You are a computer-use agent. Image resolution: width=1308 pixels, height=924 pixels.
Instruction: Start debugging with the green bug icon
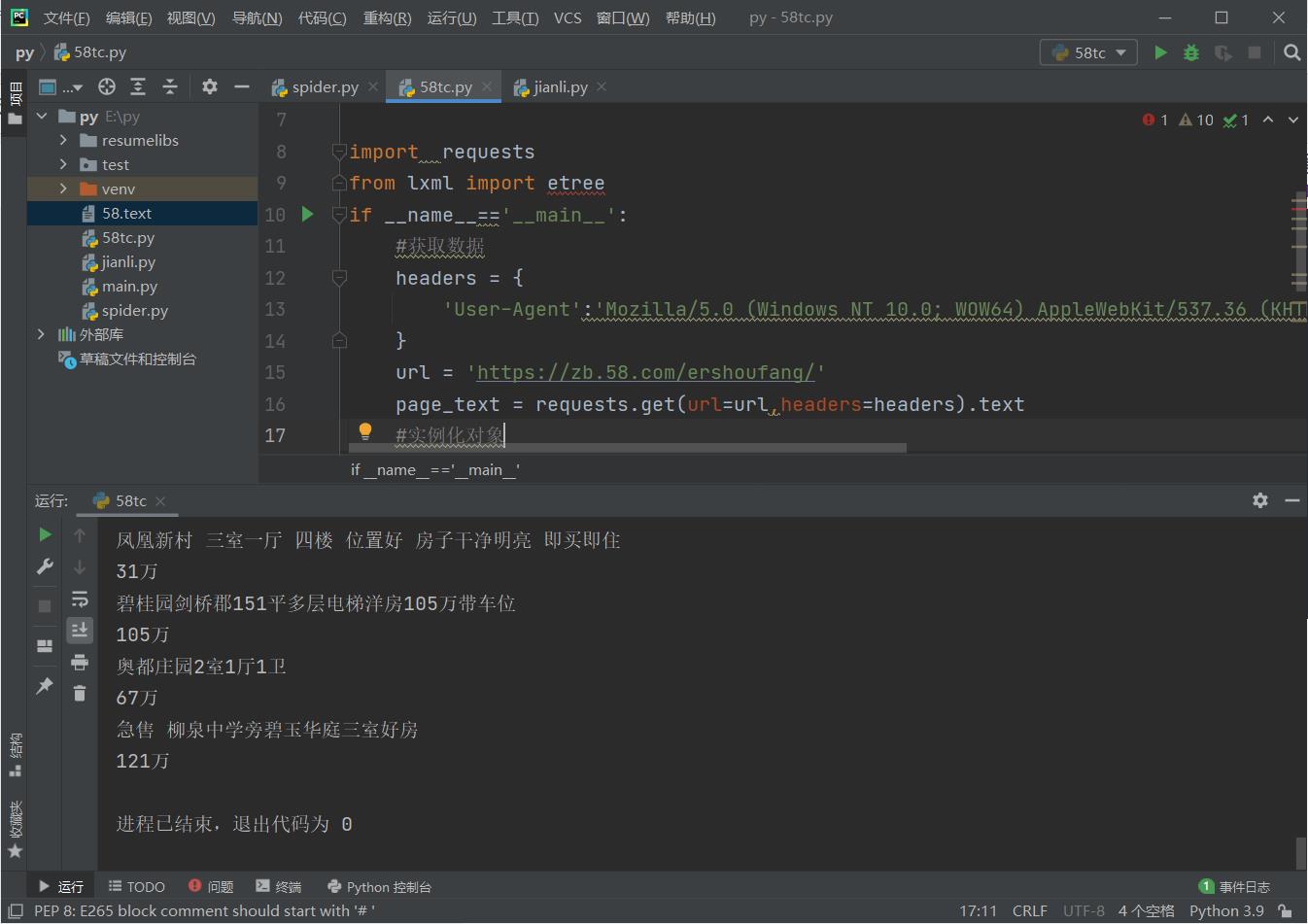coord(1191,52)
